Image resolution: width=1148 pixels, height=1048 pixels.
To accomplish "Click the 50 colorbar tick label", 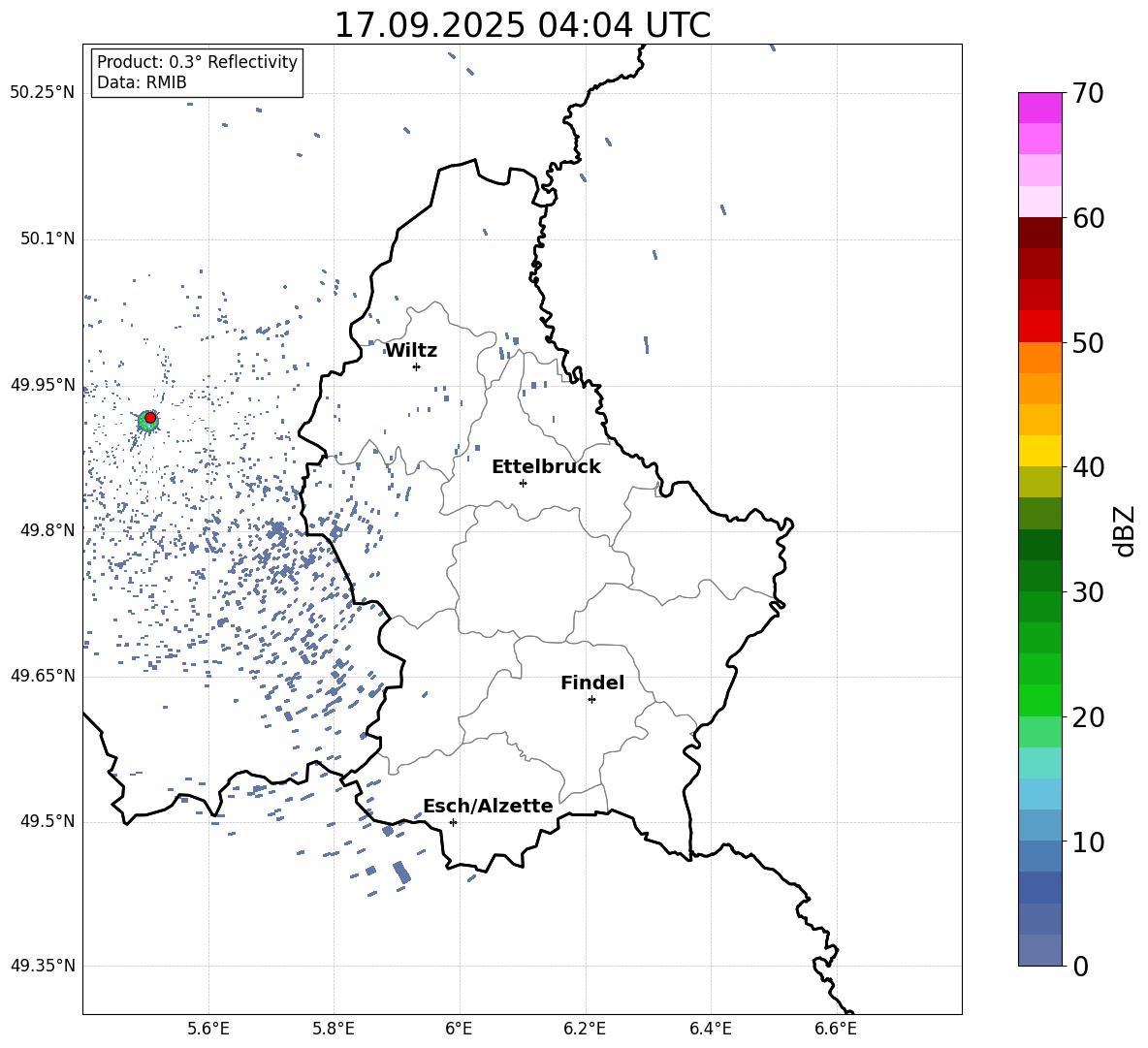I will click(1088, 343).
